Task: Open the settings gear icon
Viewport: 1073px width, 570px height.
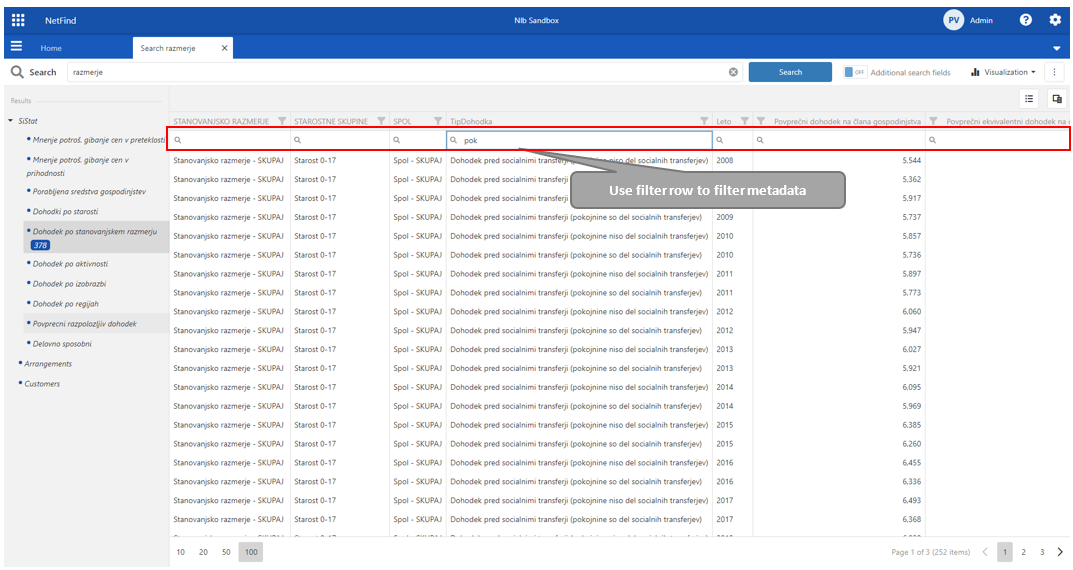Action: [x=1055, y=20]
